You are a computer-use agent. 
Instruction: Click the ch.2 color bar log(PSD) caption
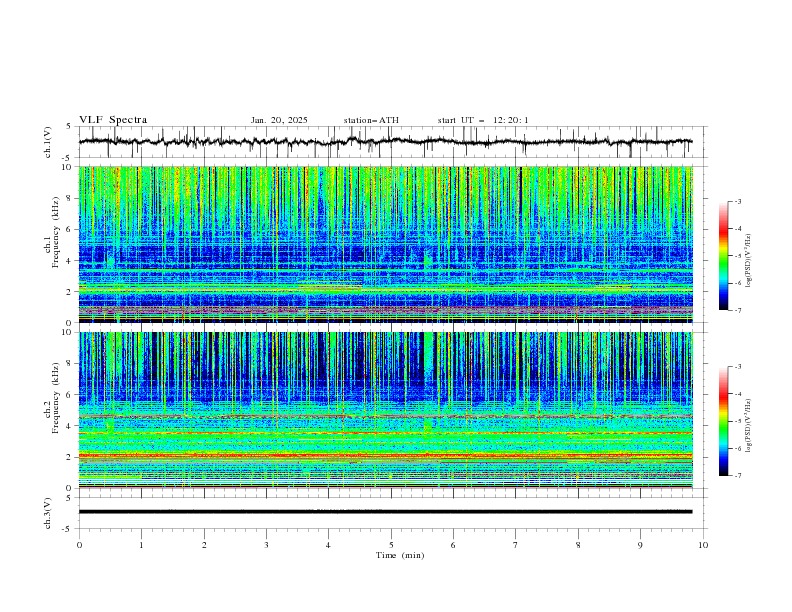[x=749, y=426]
